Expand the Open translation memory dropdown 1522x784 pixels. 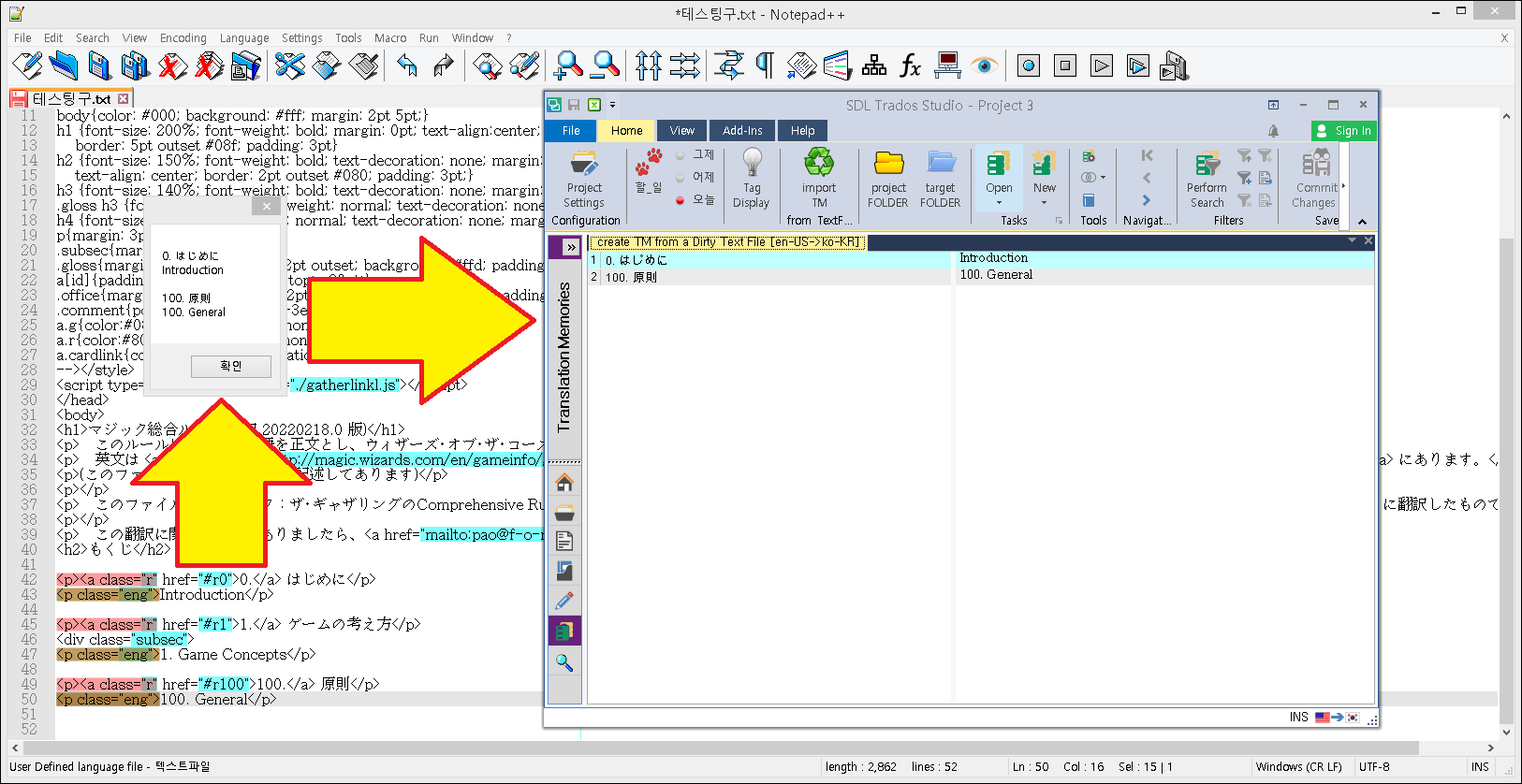click(x=999, y=202)
